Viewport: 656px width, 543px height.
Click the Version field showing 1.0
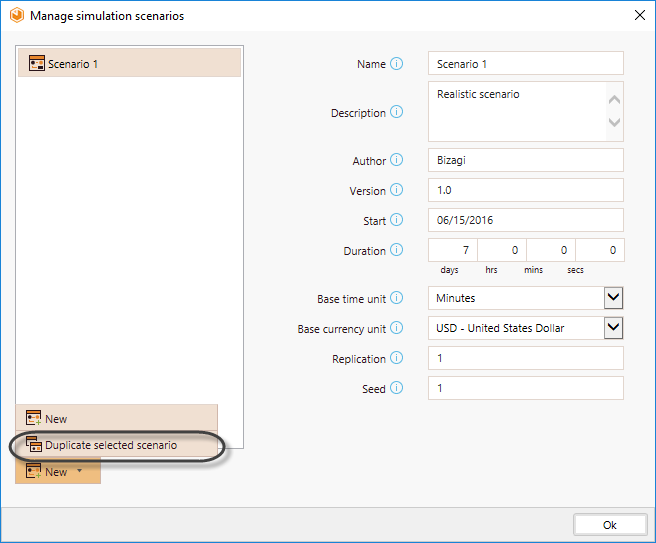[x=525, y=190]
